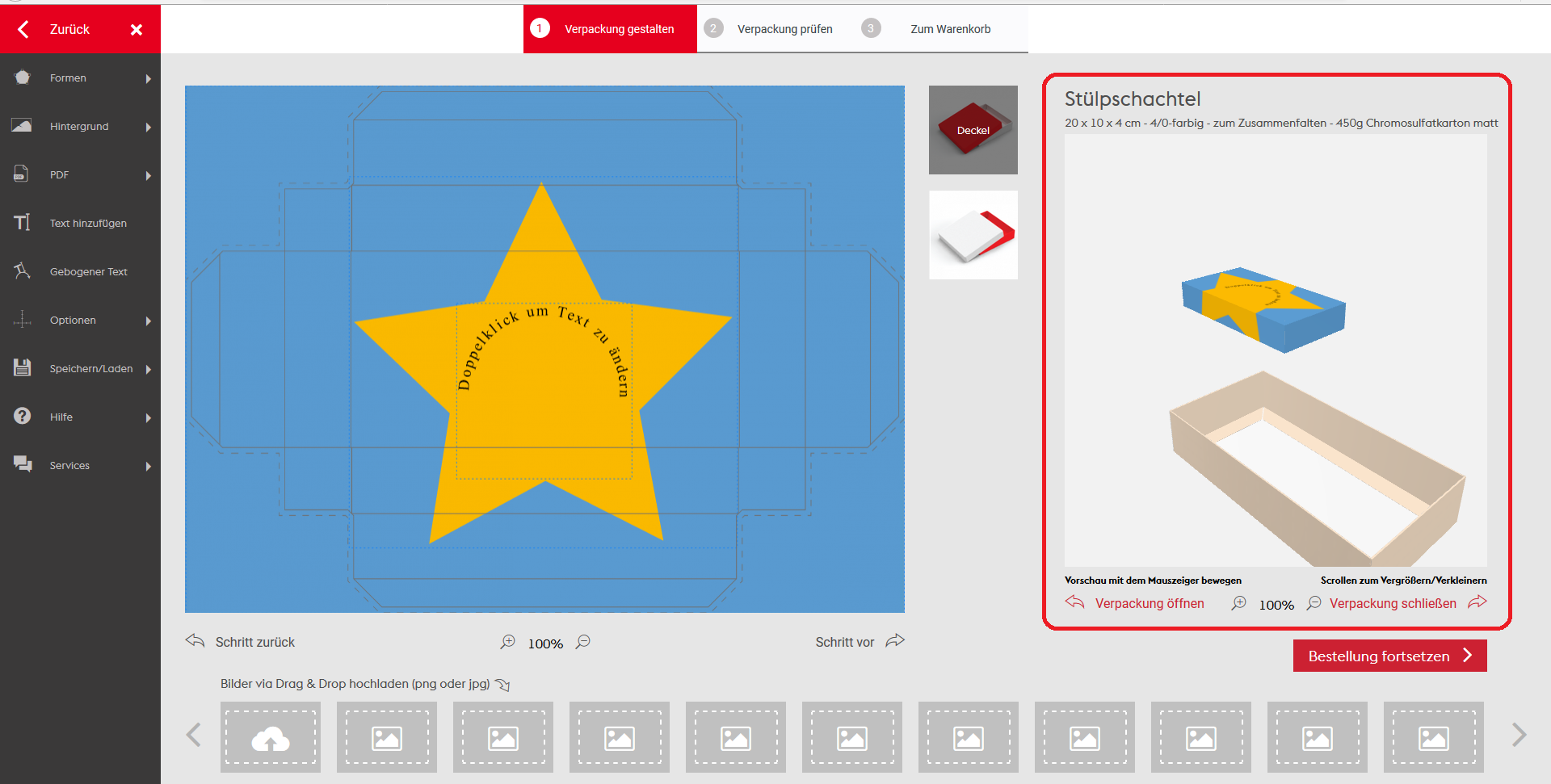
Task: Select the Deckel lid thumbnail
Action: click(973, 130)
